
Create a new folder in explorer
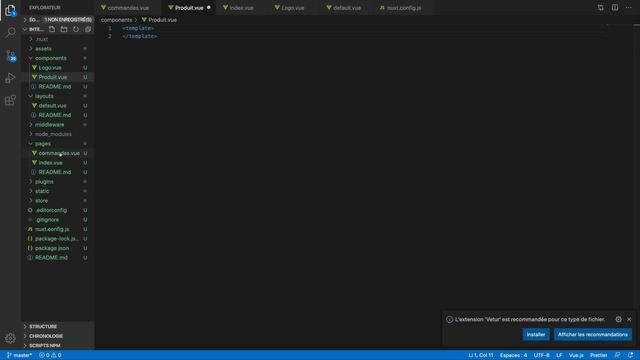coord(64,29)
